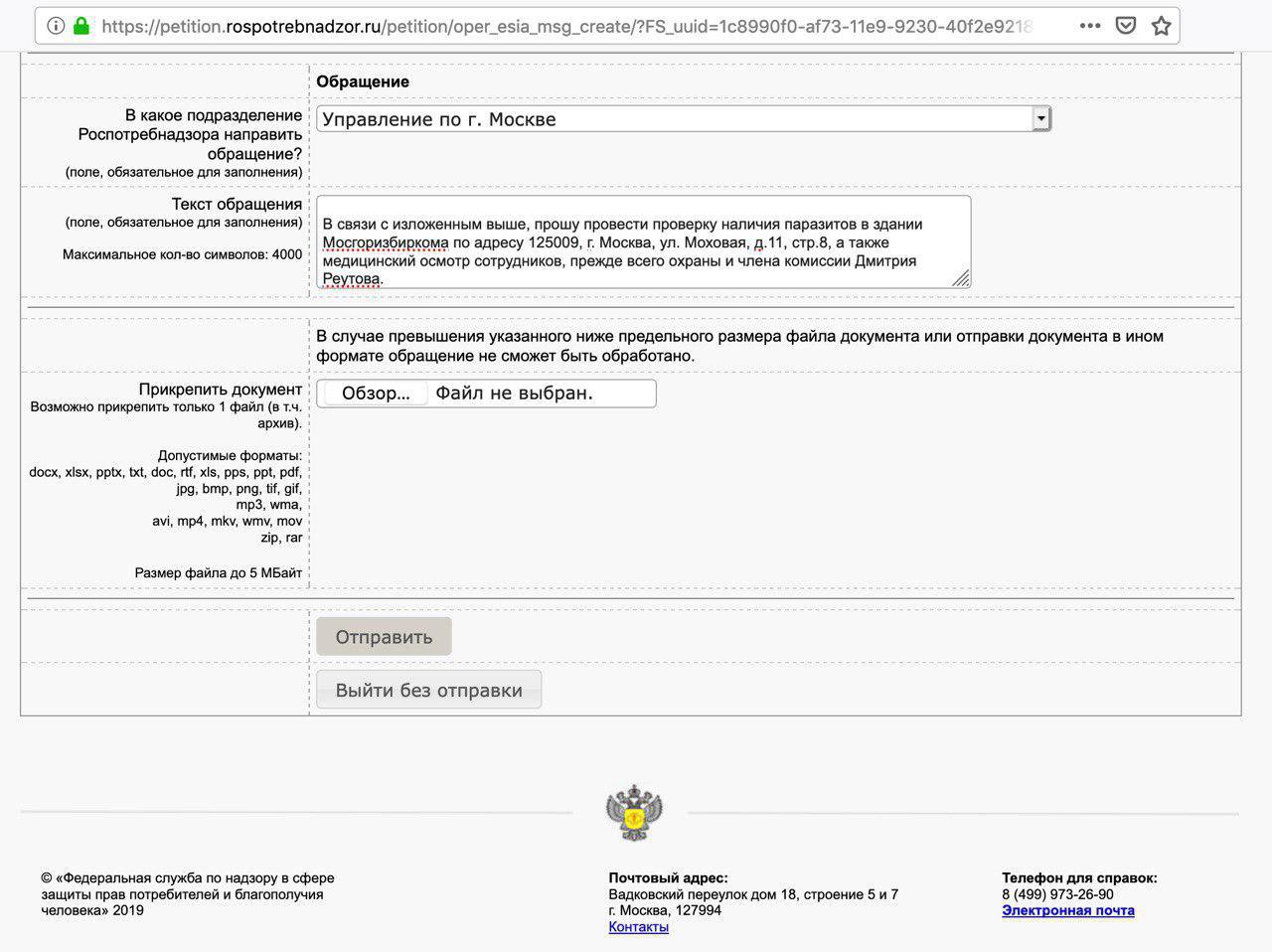Viewport: 1272px width, 952px height.
Task: Open the 'Контакты' link in footer
Action: [x=638, y=927]
